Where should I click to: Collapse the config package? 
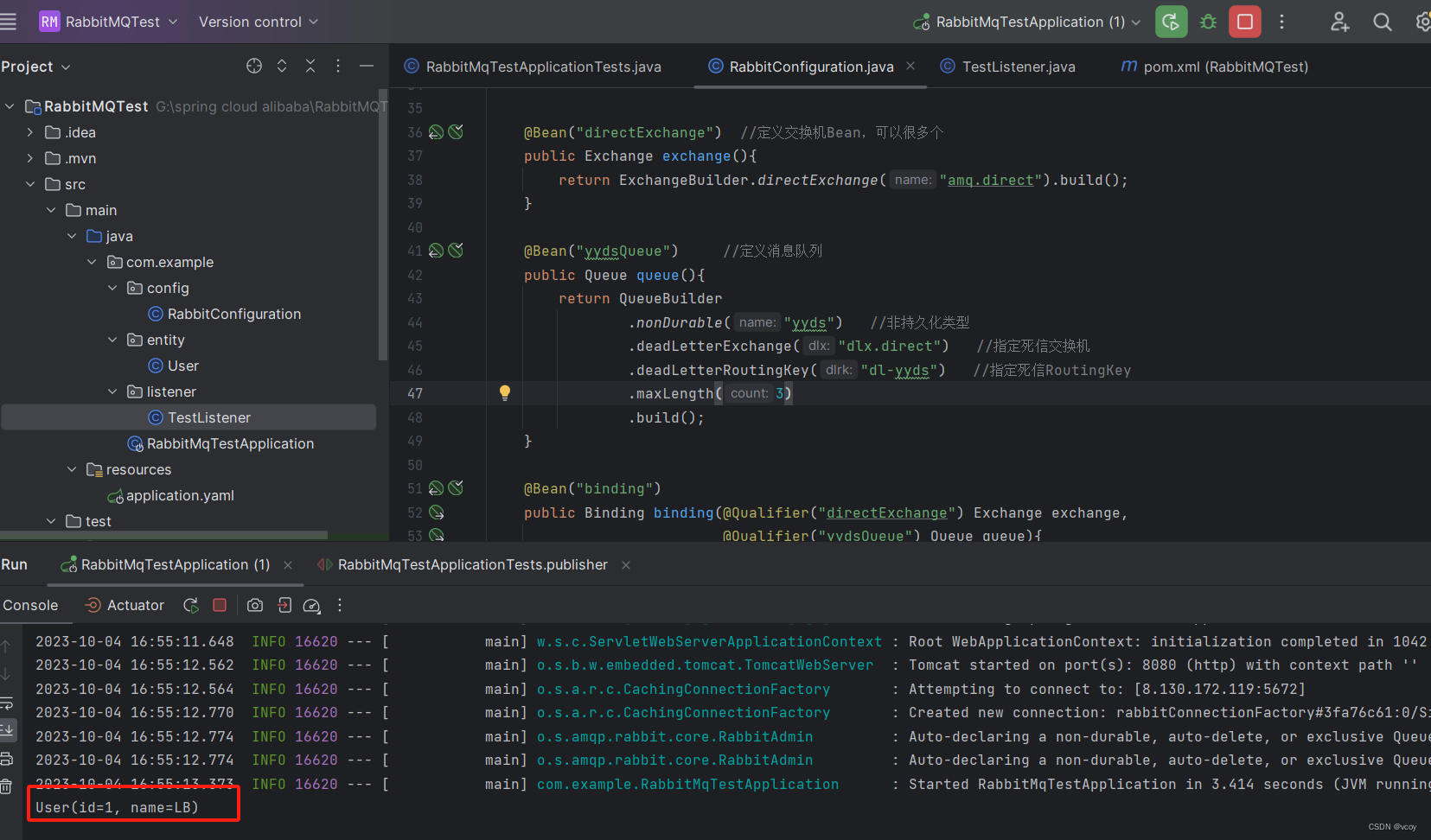[x=112, y=288]
